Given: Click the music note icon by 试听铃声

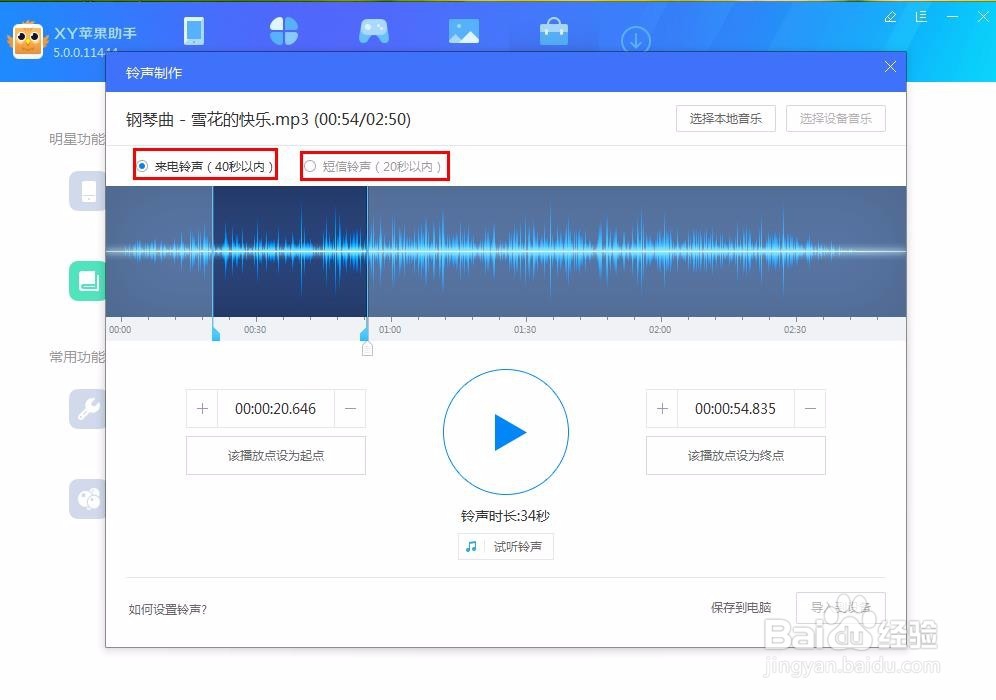Looking at the screenshot, I should tap(471, 546).
